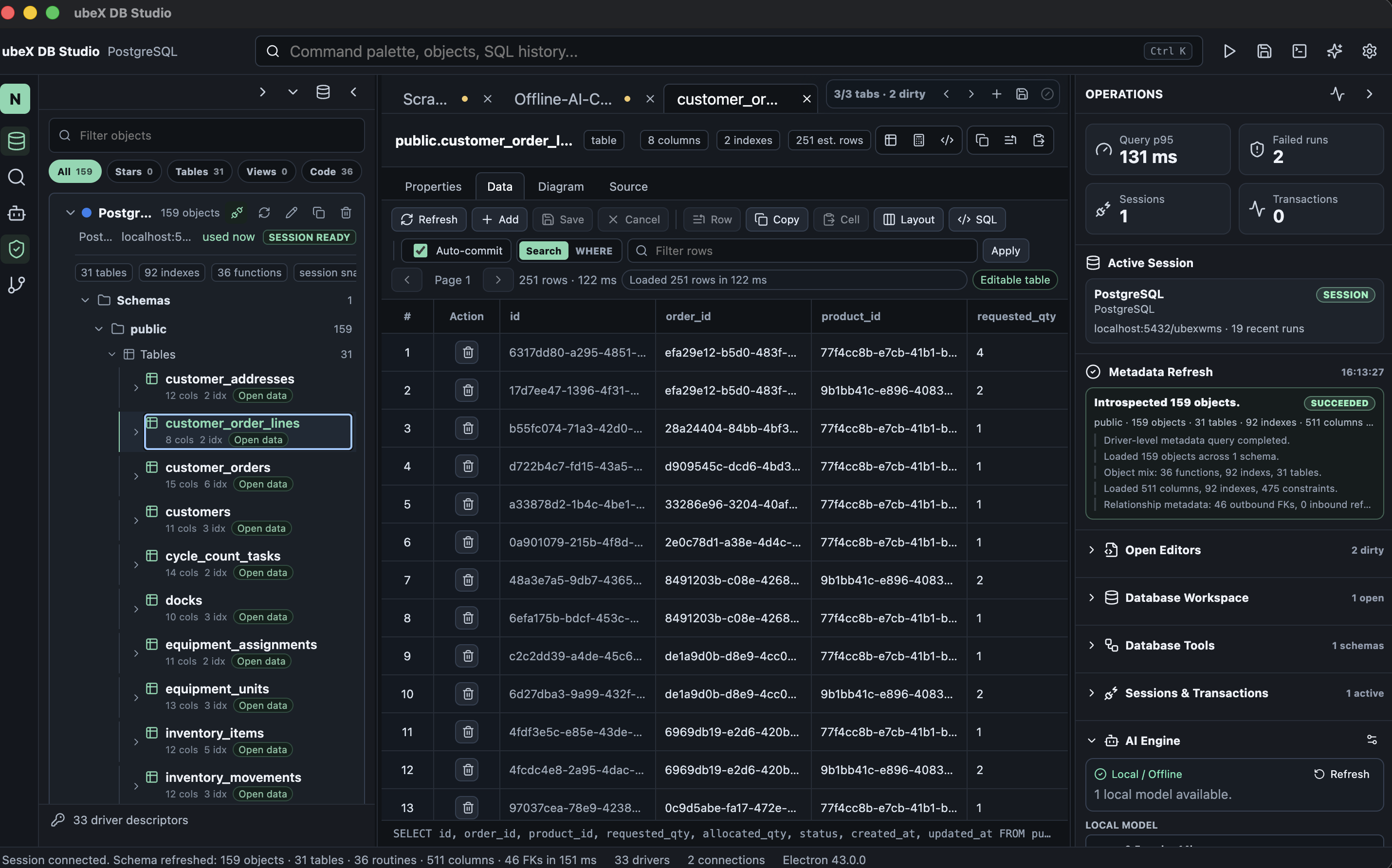Edit the Postgres connection with the pencil icon

click(x=291, y=213)
